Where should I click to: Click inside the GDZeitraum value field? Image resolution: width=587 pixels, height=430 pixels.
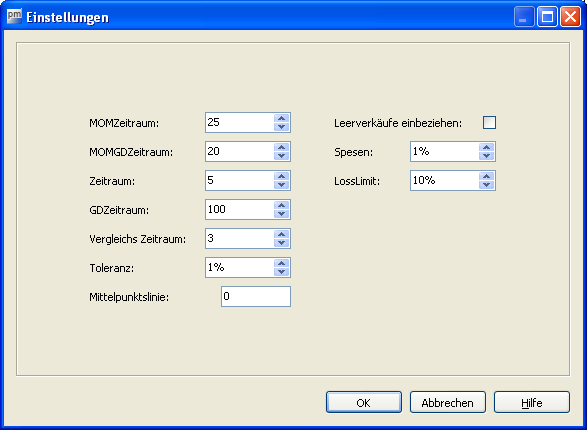tap(240, 209)
